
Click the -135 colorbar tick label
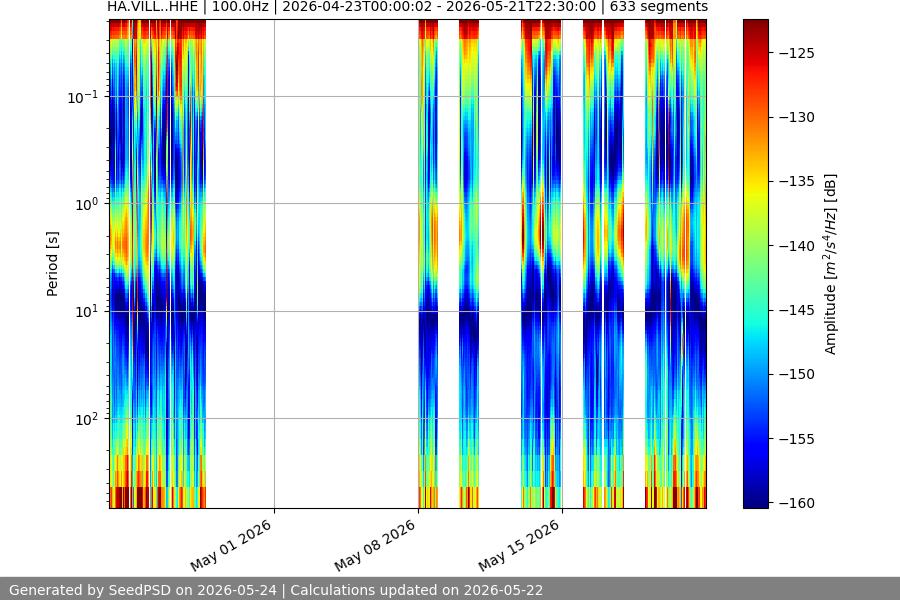(x=797, y=181)
